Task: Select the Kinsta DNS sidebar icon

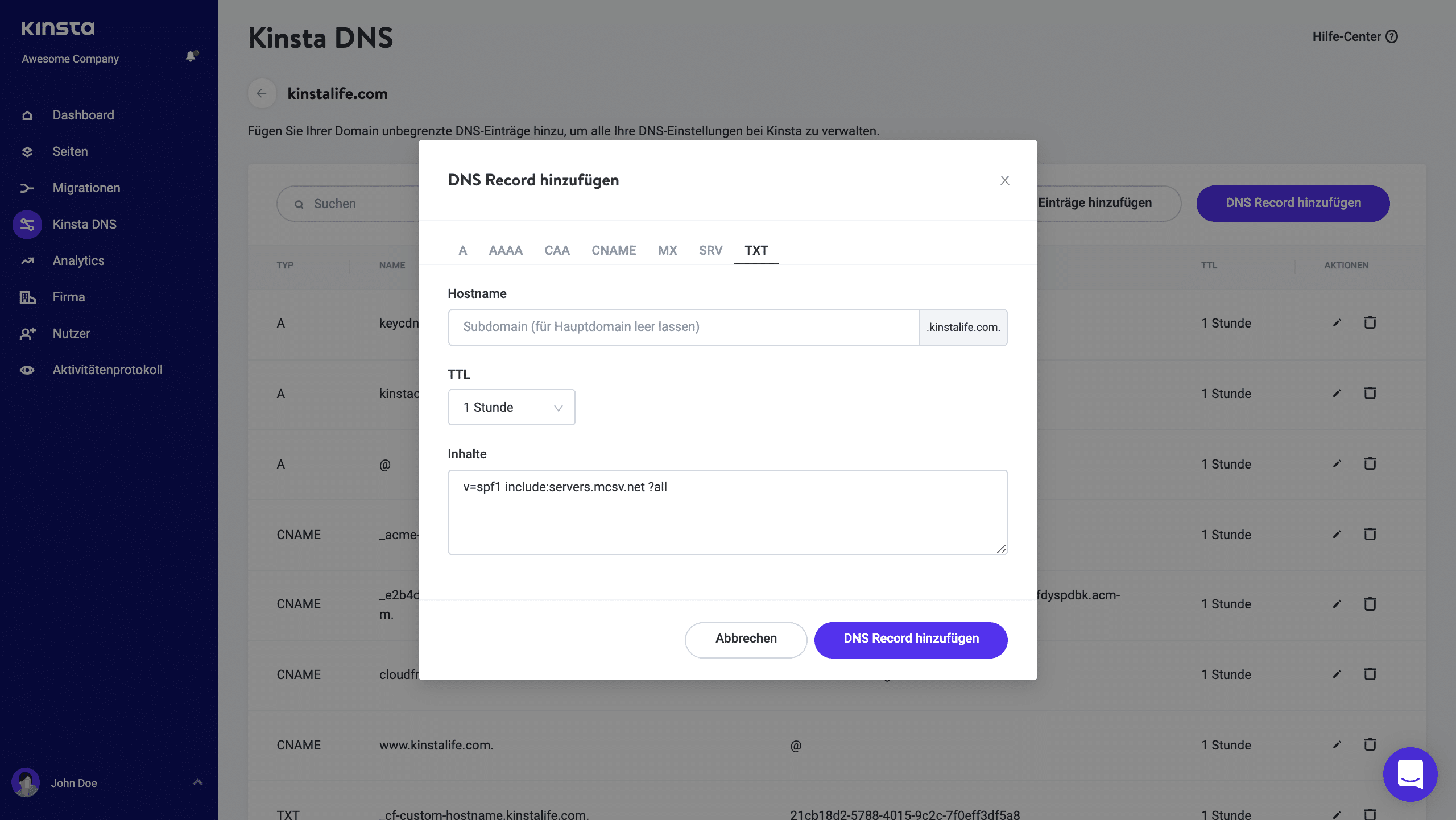Action: coord(27,225)
